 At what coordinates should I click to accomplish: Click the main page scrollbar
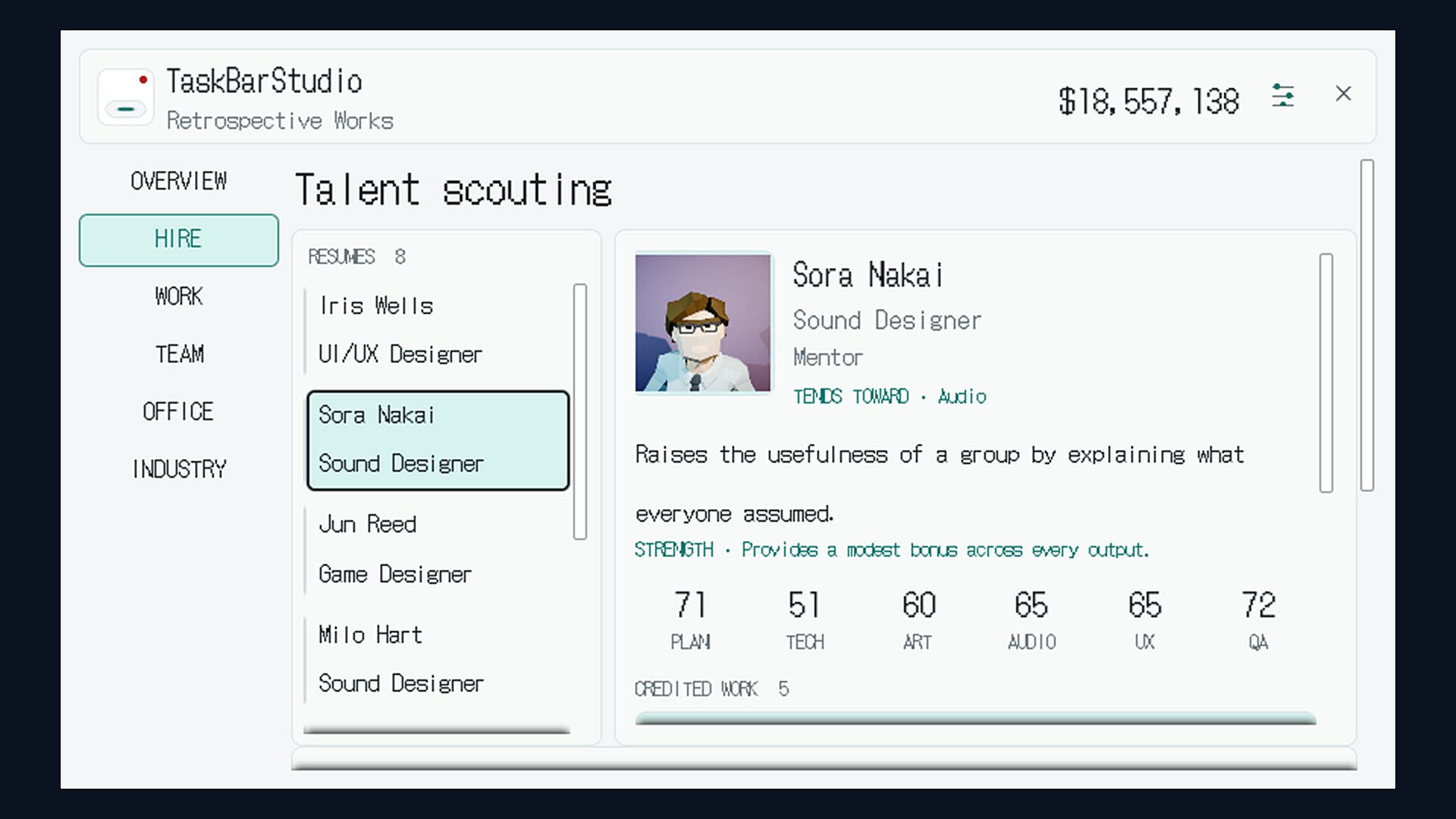1367,325
